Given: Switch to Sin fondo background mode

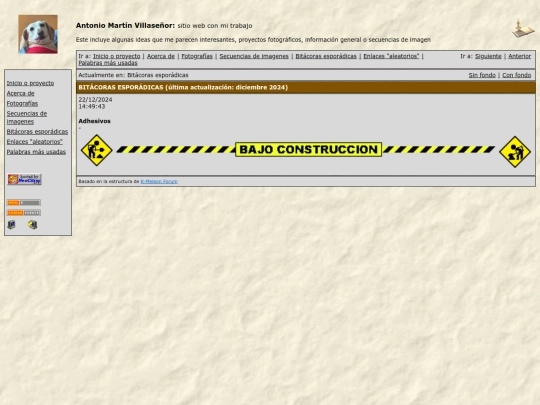Looking at the screenshot, I should [482, 75].
